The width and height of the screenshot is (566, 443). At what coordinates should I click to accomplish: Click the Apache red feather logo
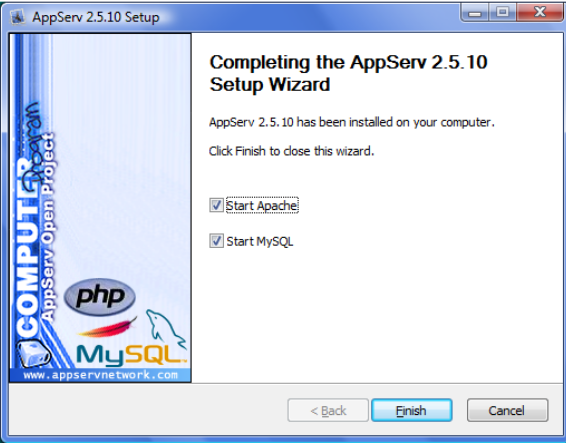(x=108, y=328)
